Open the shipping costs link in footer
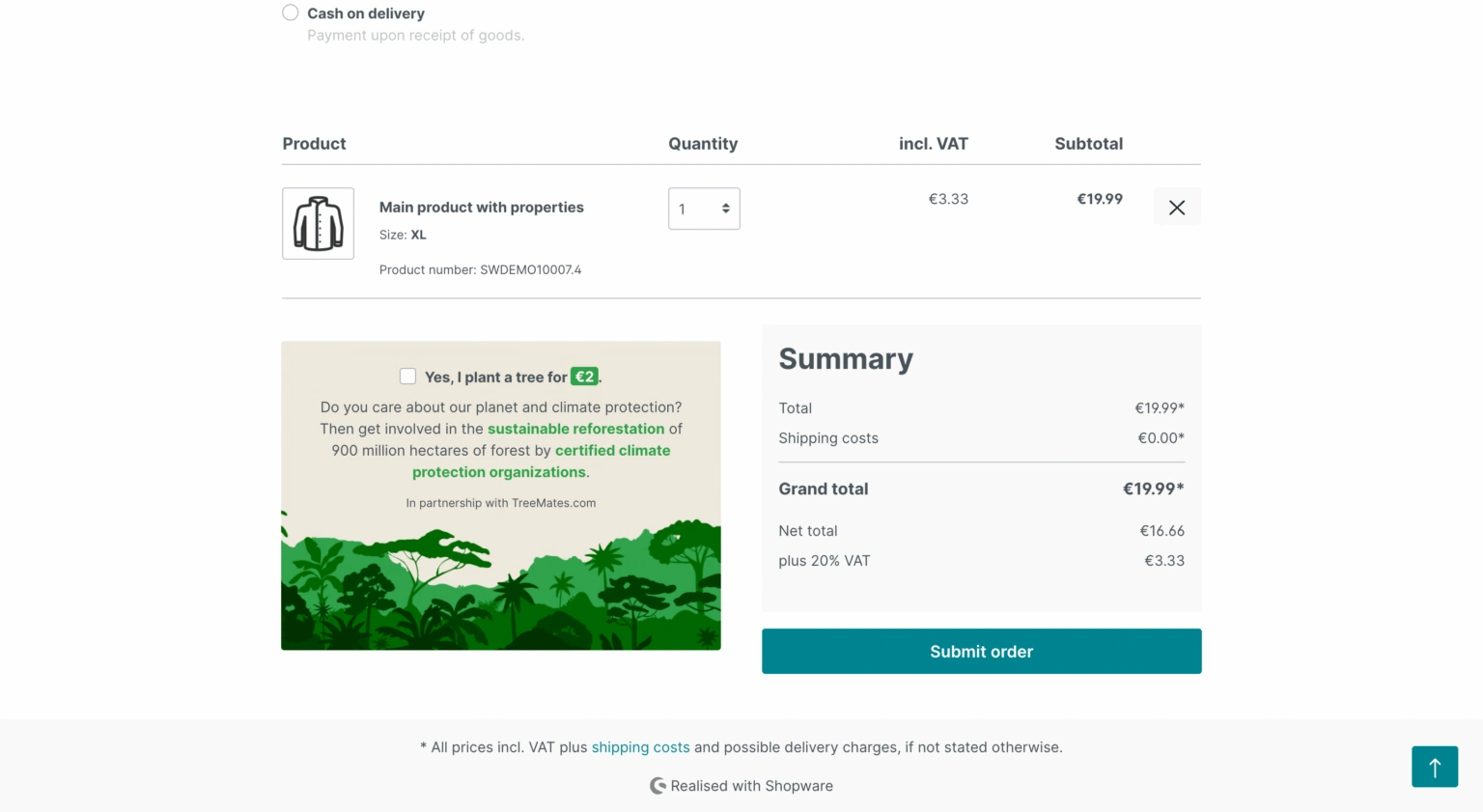The image size is (1483, 812). click(640, 746)
